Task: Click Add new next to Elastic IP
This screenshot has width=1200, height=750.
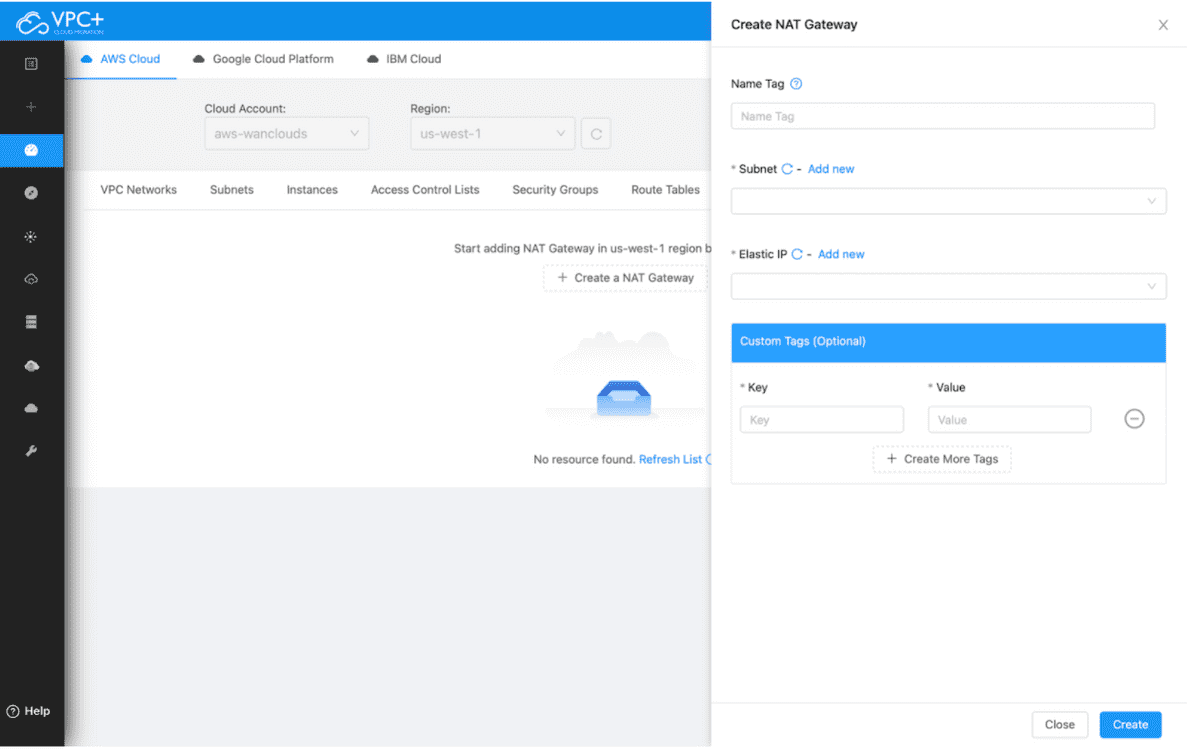Action: click(x=841, y=254)
